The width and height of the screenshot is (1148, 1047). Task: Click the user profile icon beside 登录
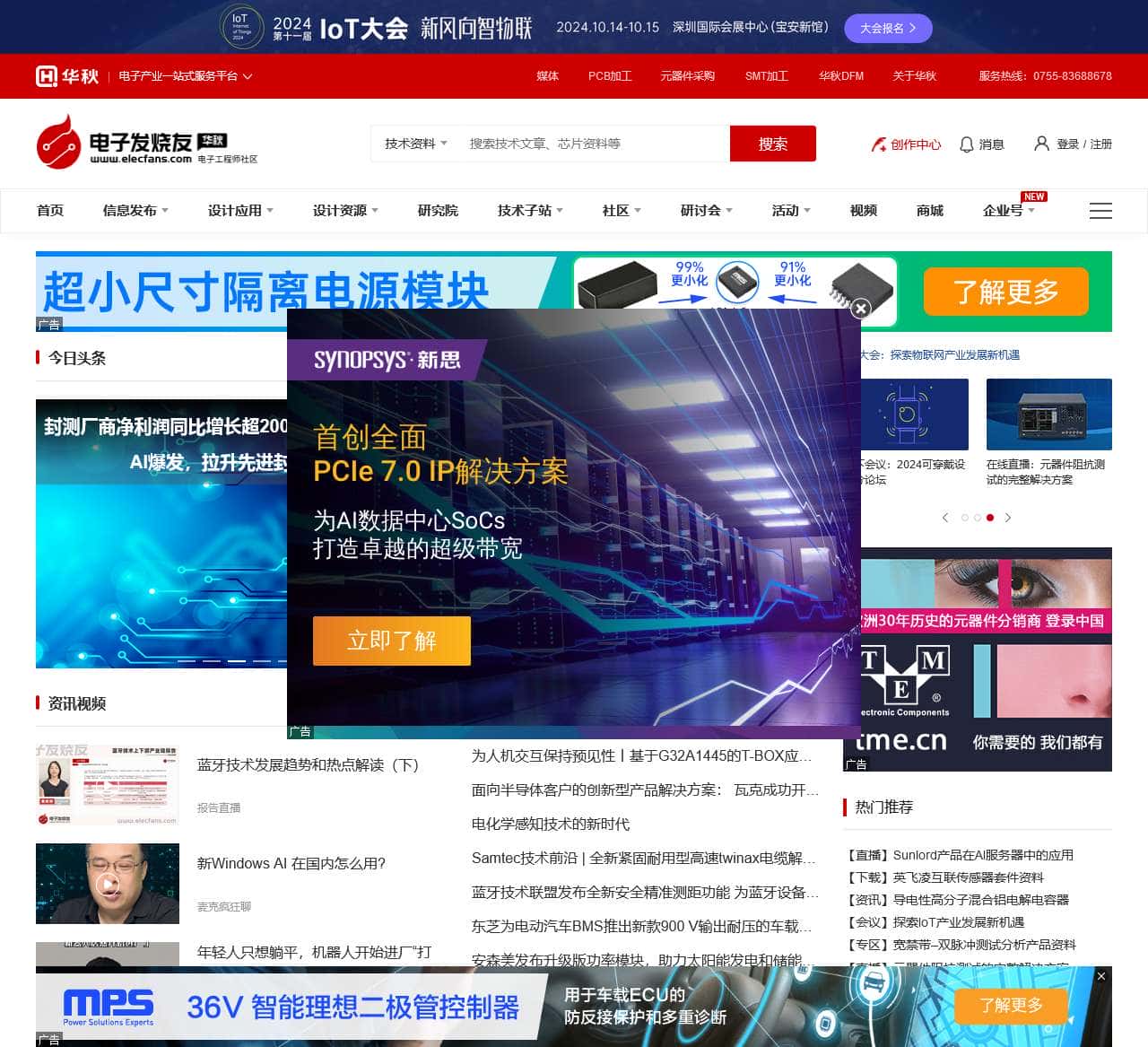coord(1041,144)
